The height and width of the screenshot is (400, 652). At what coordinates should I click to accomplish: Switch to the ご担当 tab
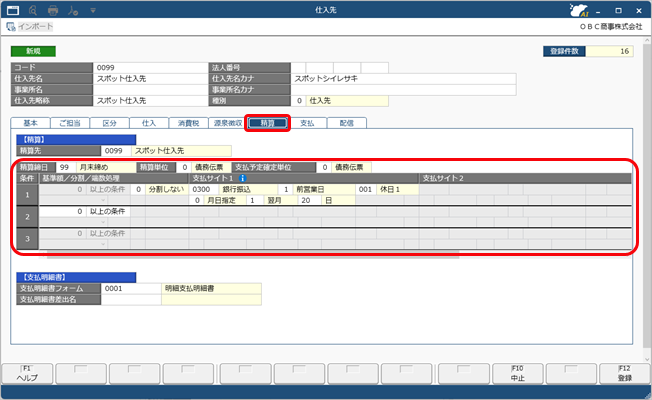tap(70, 123)
